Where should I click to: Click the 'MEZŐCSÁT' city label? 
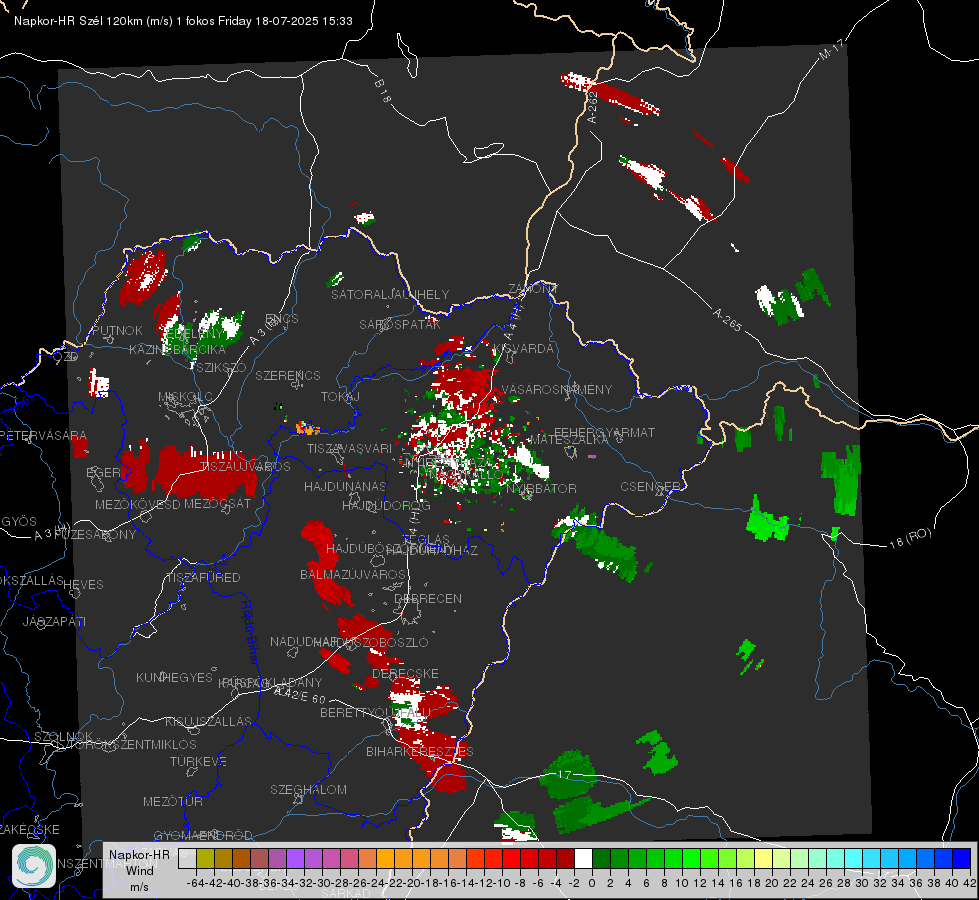(x=217, y=503)
